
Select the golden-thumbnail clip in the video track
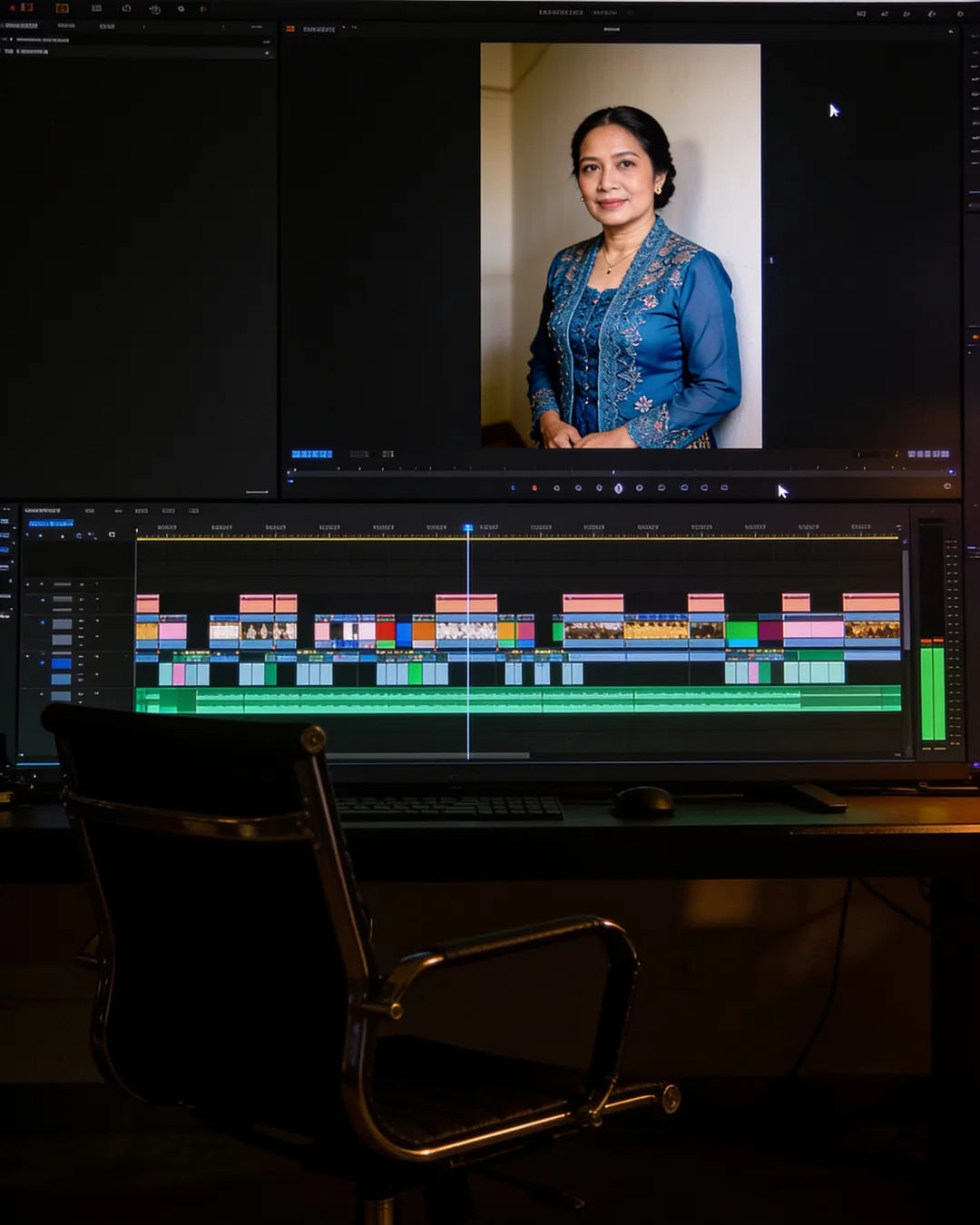[656, 630]
